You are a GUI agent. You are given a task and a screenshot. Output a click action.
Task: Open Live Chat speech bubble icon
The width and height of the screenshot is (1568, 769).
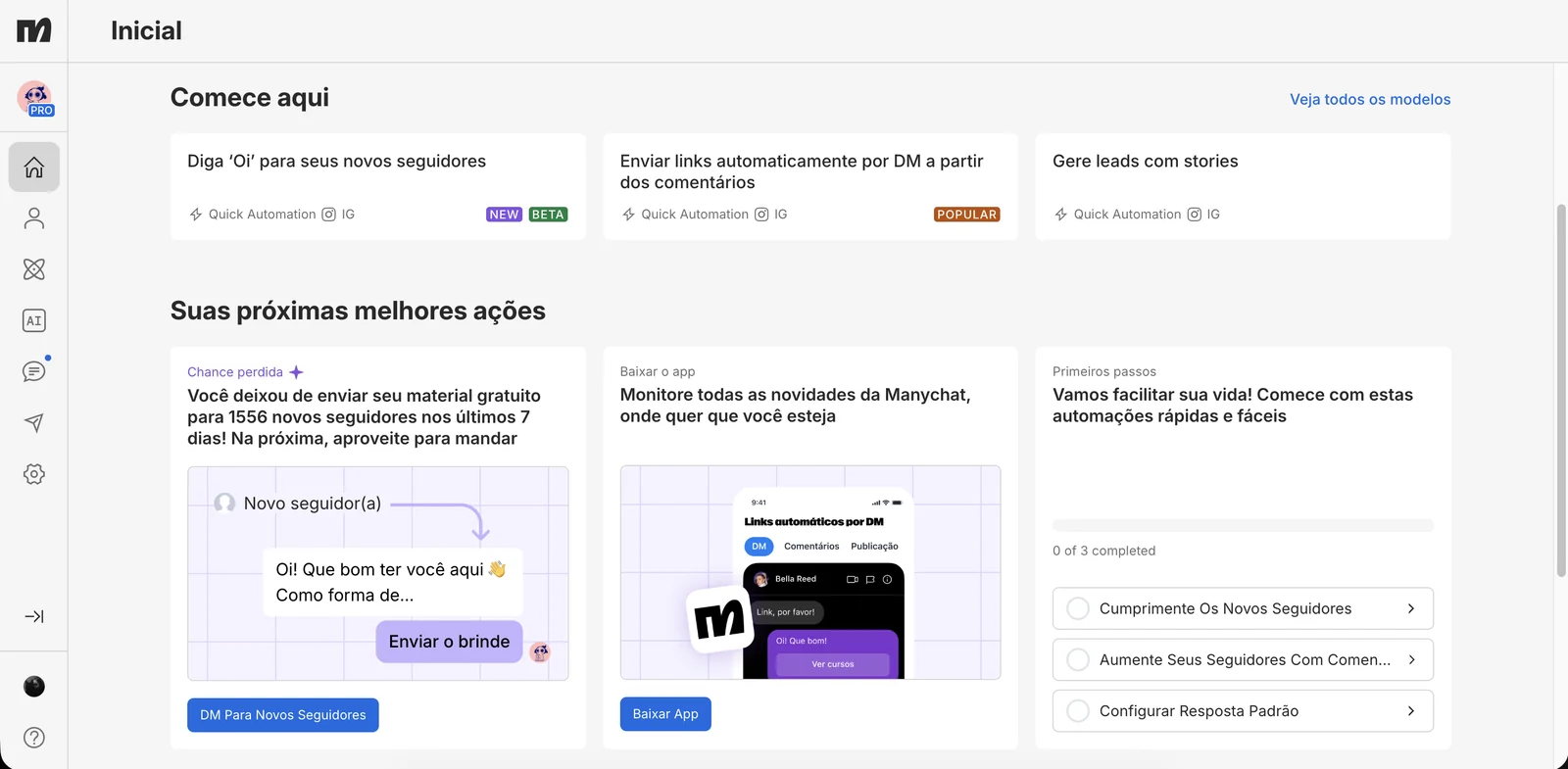(x=34, y=371)
